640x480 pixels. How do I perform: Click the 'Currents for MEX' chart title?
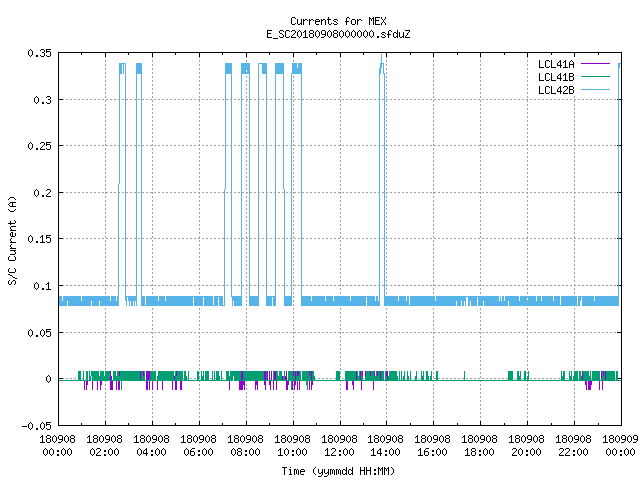tap(338, 21)
